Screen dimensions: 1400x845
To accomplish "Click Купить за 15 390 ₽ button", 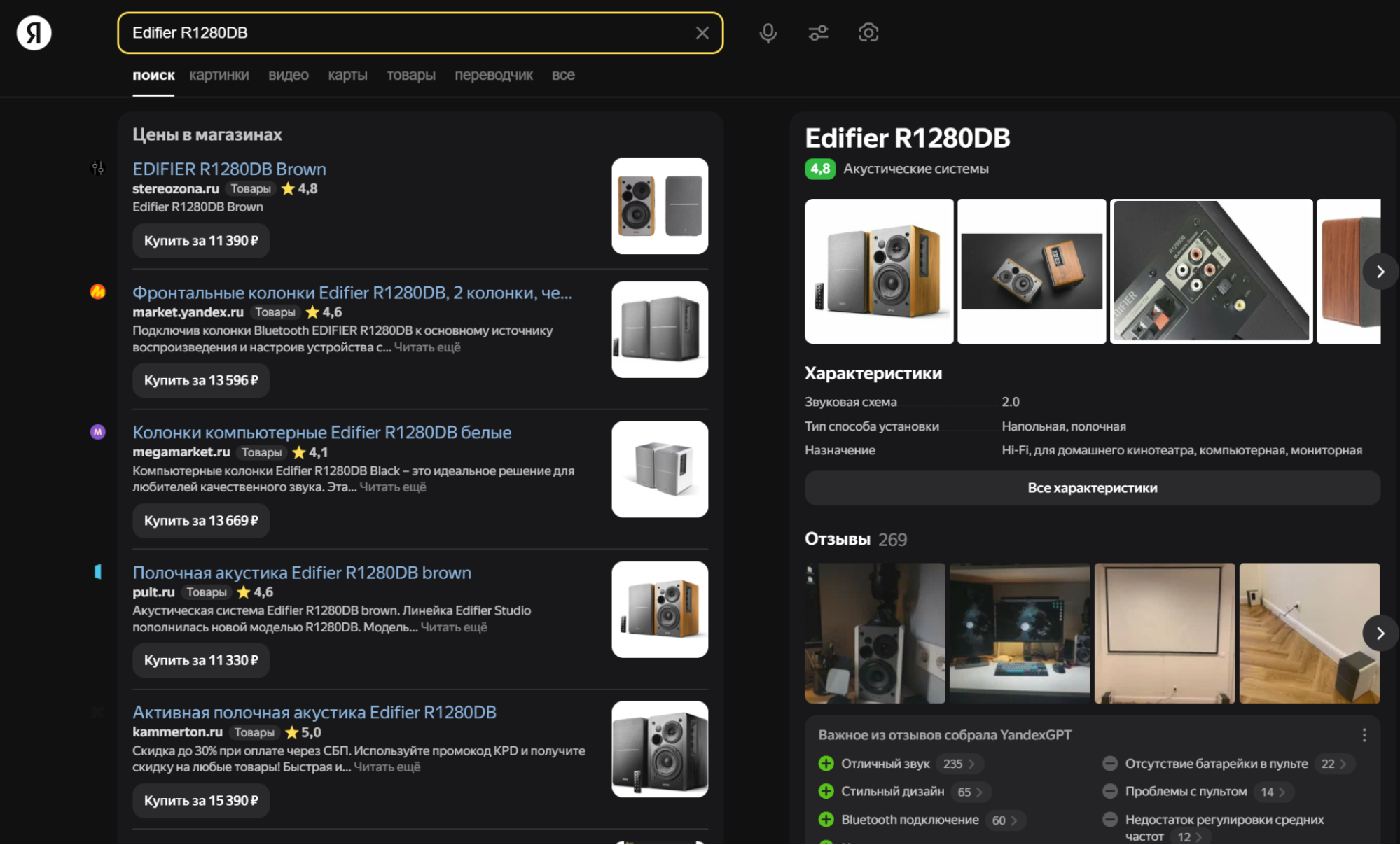I will [x=201, y=801].
